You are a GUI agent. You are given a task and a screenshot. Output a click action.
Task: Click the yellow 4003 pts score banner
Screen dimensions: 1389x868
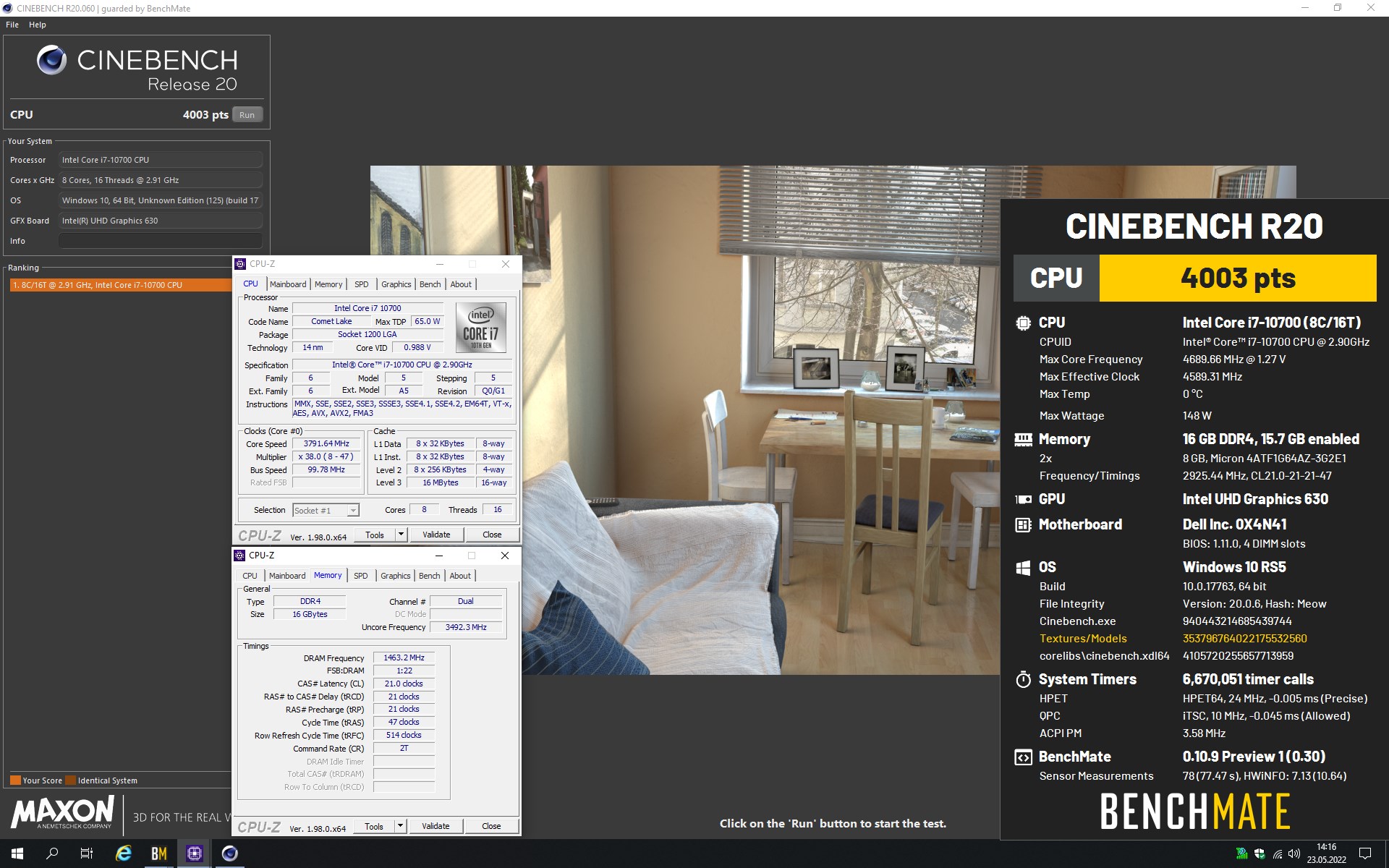click(x=1238, y=278)
